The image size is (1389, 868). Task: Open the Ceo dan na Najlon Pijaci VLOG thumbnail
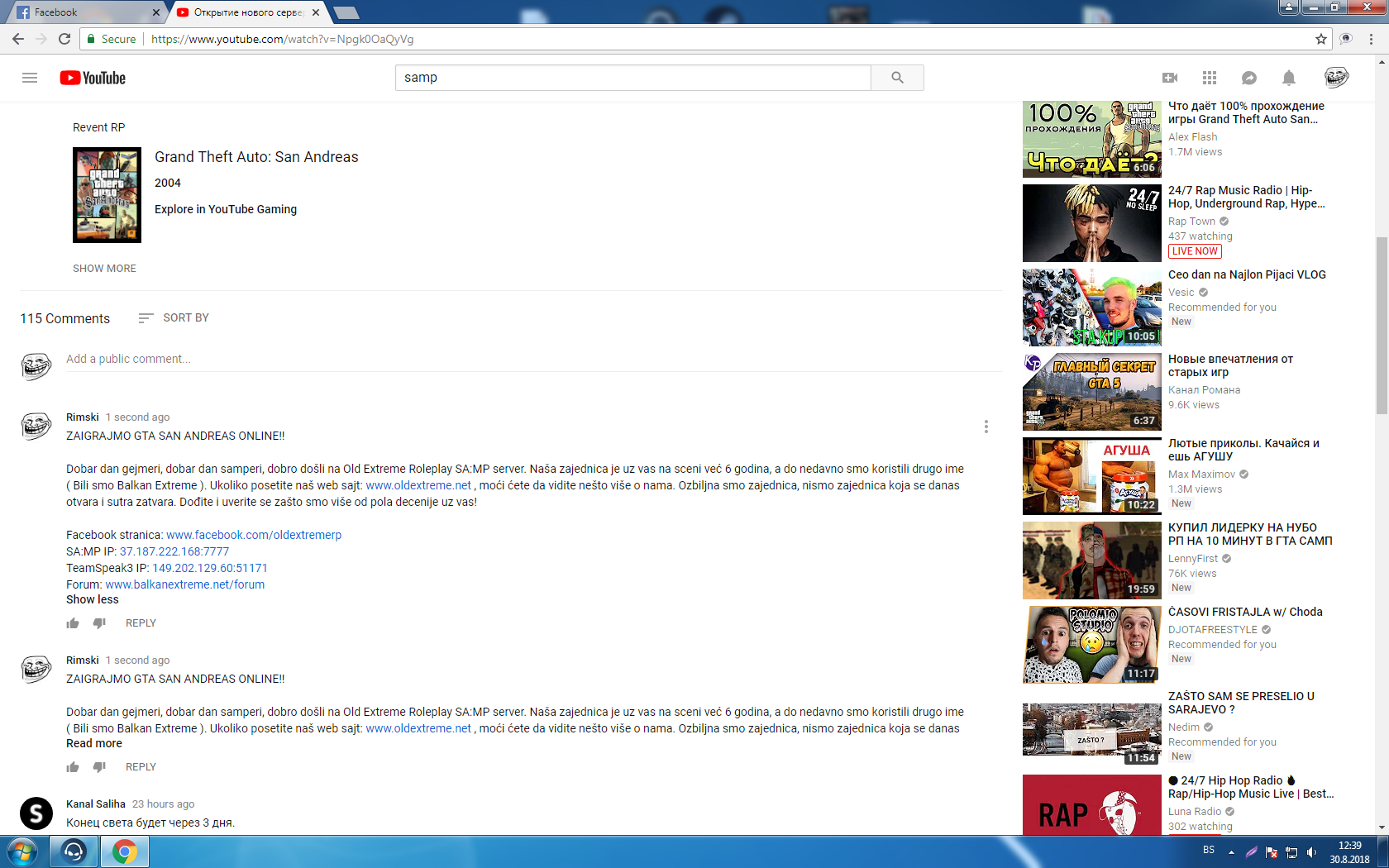[x=1091, y=308]
